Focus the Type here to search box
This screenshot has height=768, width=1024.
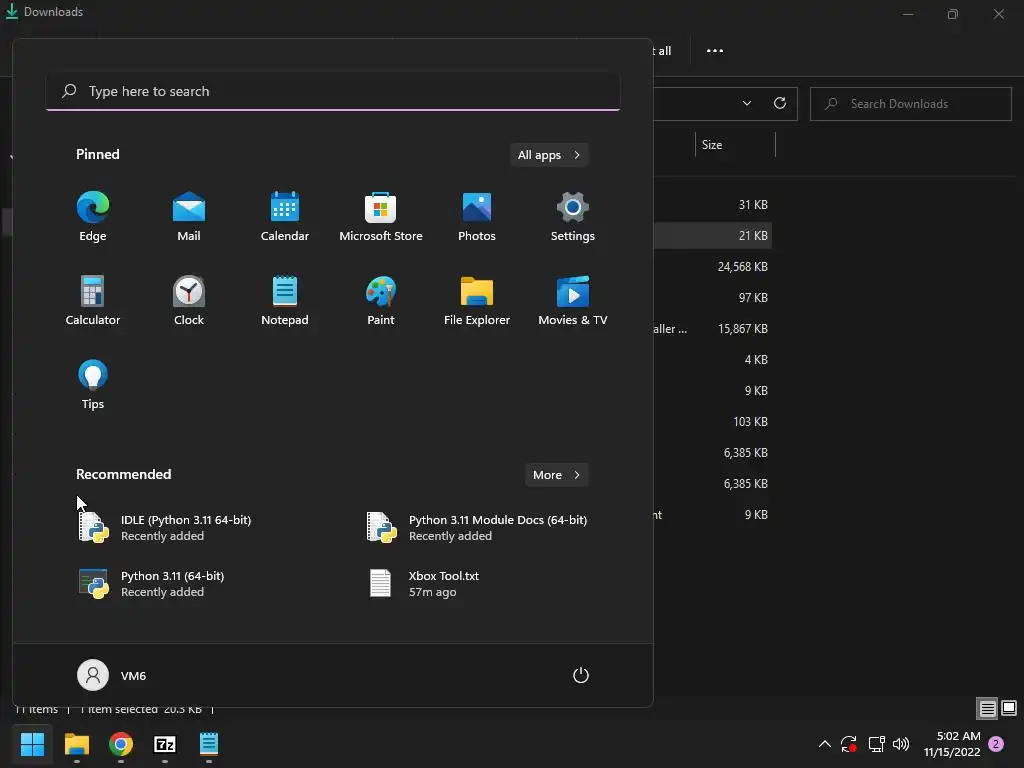tap(333, 91)
